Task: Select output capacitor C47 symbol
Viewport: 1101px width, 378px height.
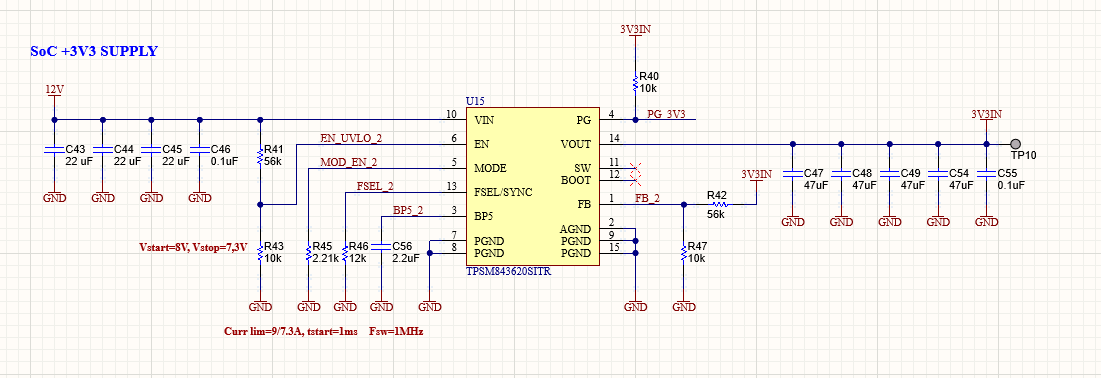Action: 792,174
